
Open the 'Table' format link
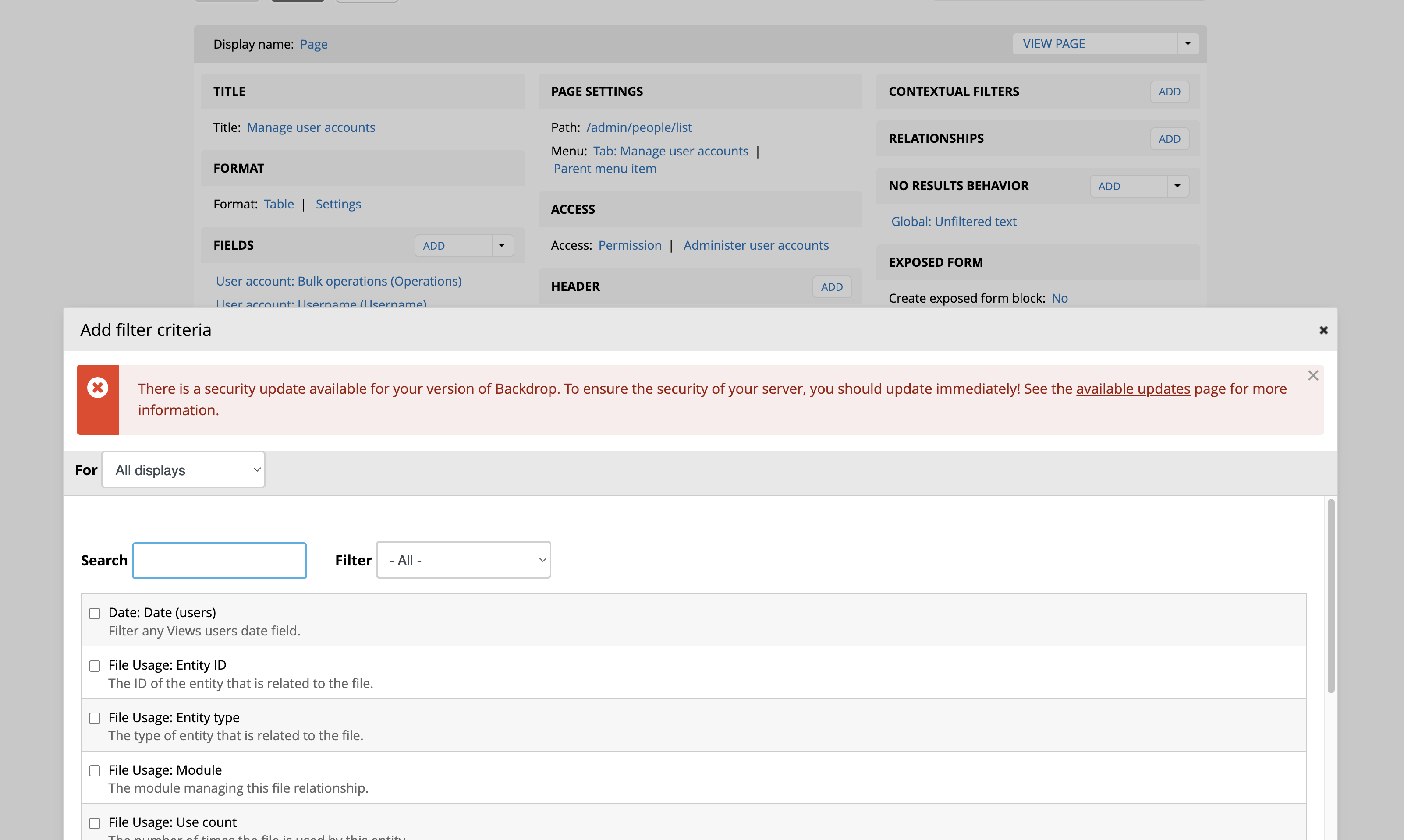(x=279, y=204)
